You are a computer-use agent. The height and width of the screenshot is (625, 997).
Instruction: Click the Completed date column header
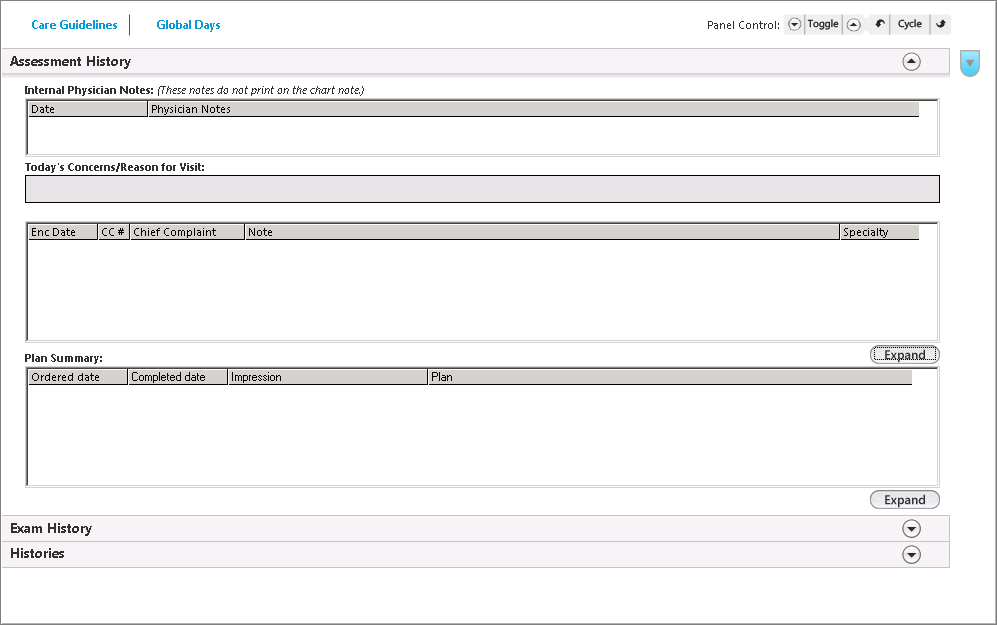coord(178,377)
